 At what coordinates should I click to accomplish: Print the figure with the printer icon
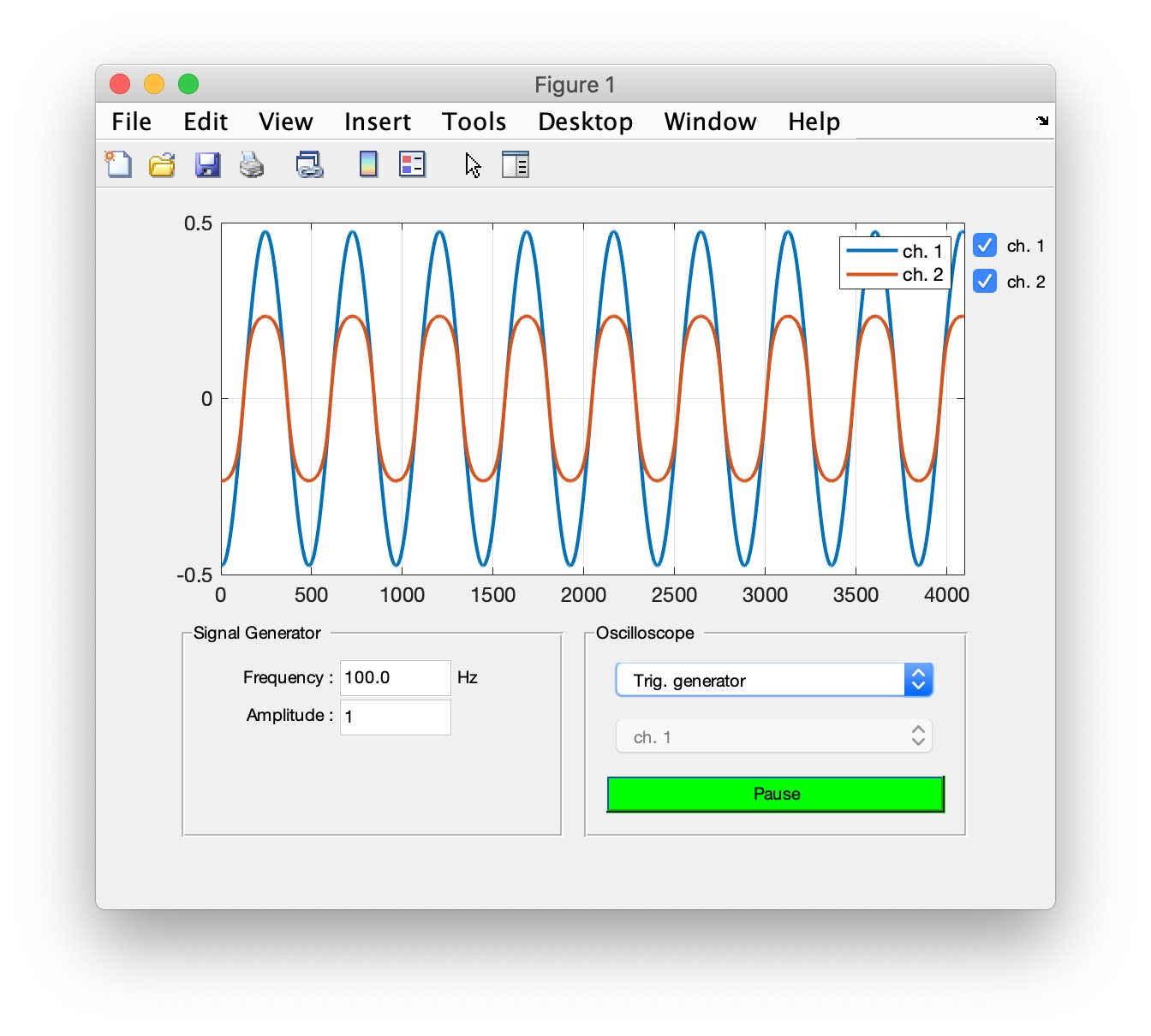252,164
